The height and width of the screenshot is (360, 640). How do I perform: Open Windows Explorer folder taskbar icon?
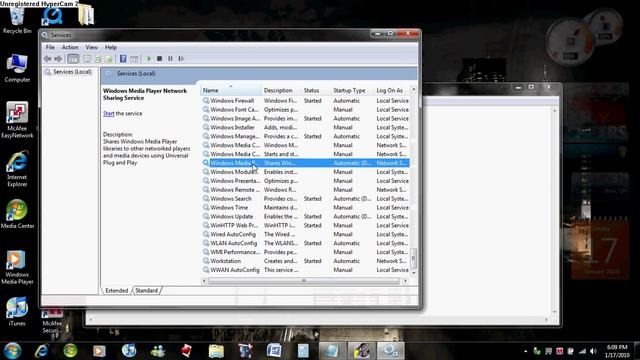click(x=216, y=351)
